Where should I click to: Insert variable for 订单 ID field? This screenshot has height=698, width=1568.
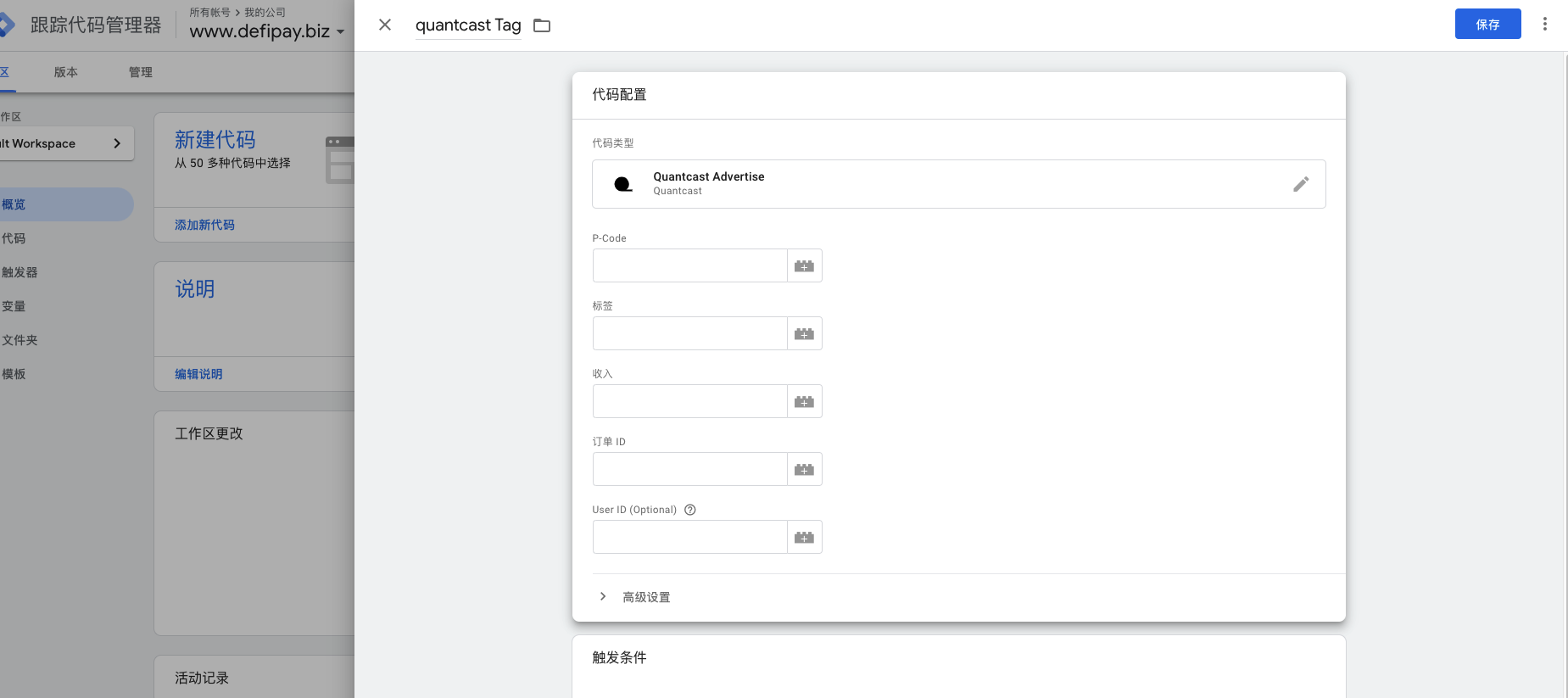[804, 469]
